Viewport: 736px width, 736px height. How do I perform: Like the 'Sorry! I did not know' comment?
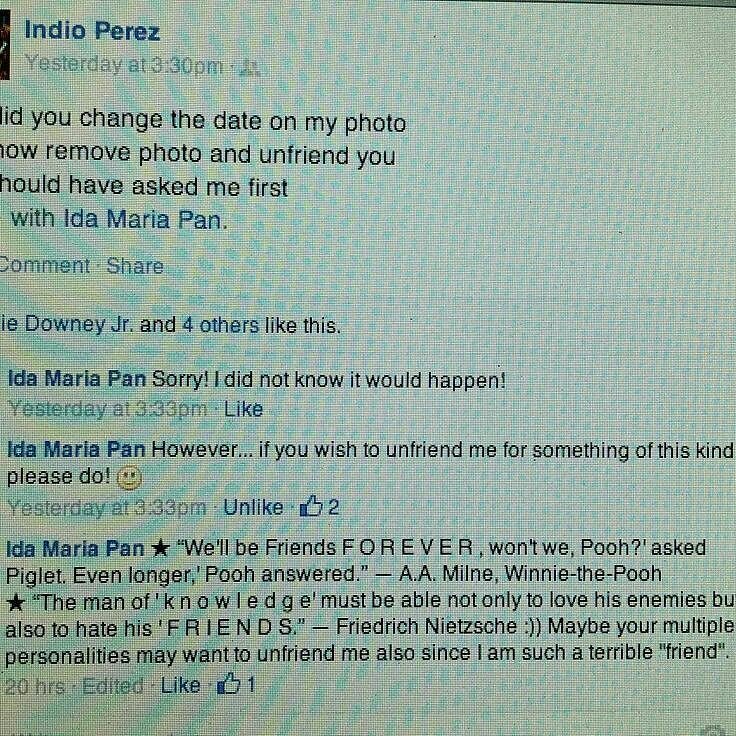point(243,409)
